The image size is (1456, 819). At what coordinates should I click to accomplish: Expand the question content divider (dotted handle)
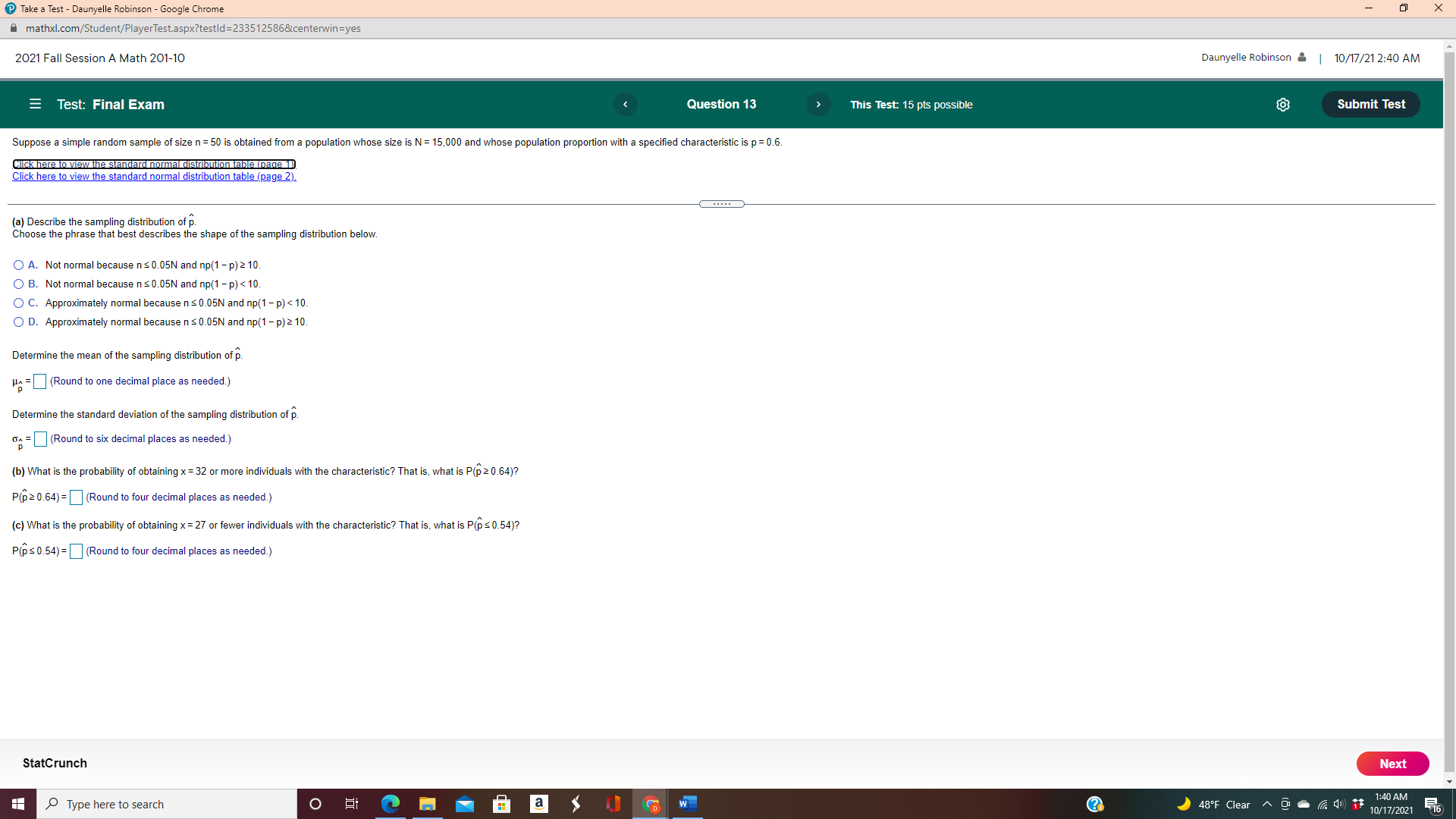click(721, 203)
